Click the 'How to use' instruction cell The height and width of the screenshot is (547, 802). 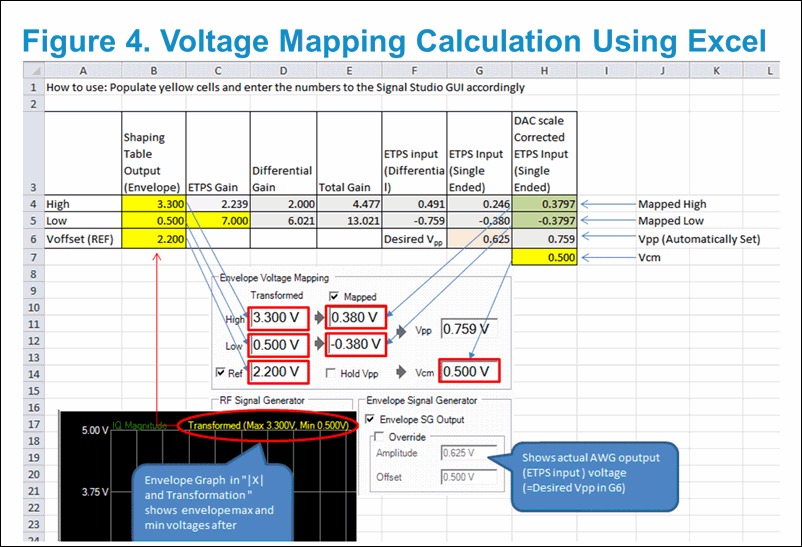coord(285,87)
